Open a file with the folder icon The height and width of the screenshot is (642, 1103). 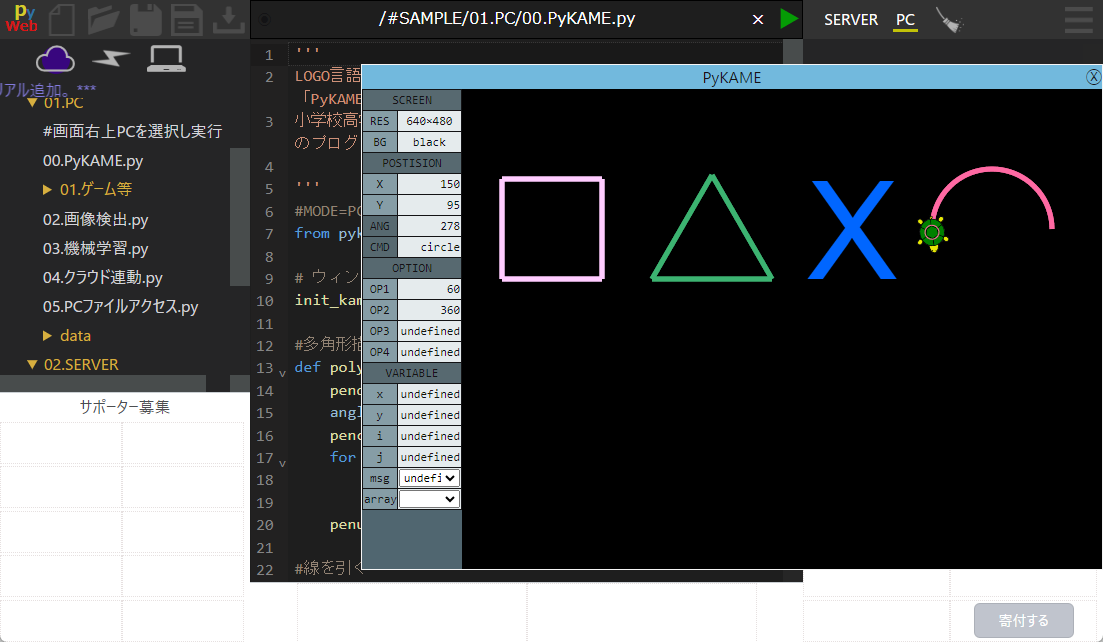pos(102,20)
